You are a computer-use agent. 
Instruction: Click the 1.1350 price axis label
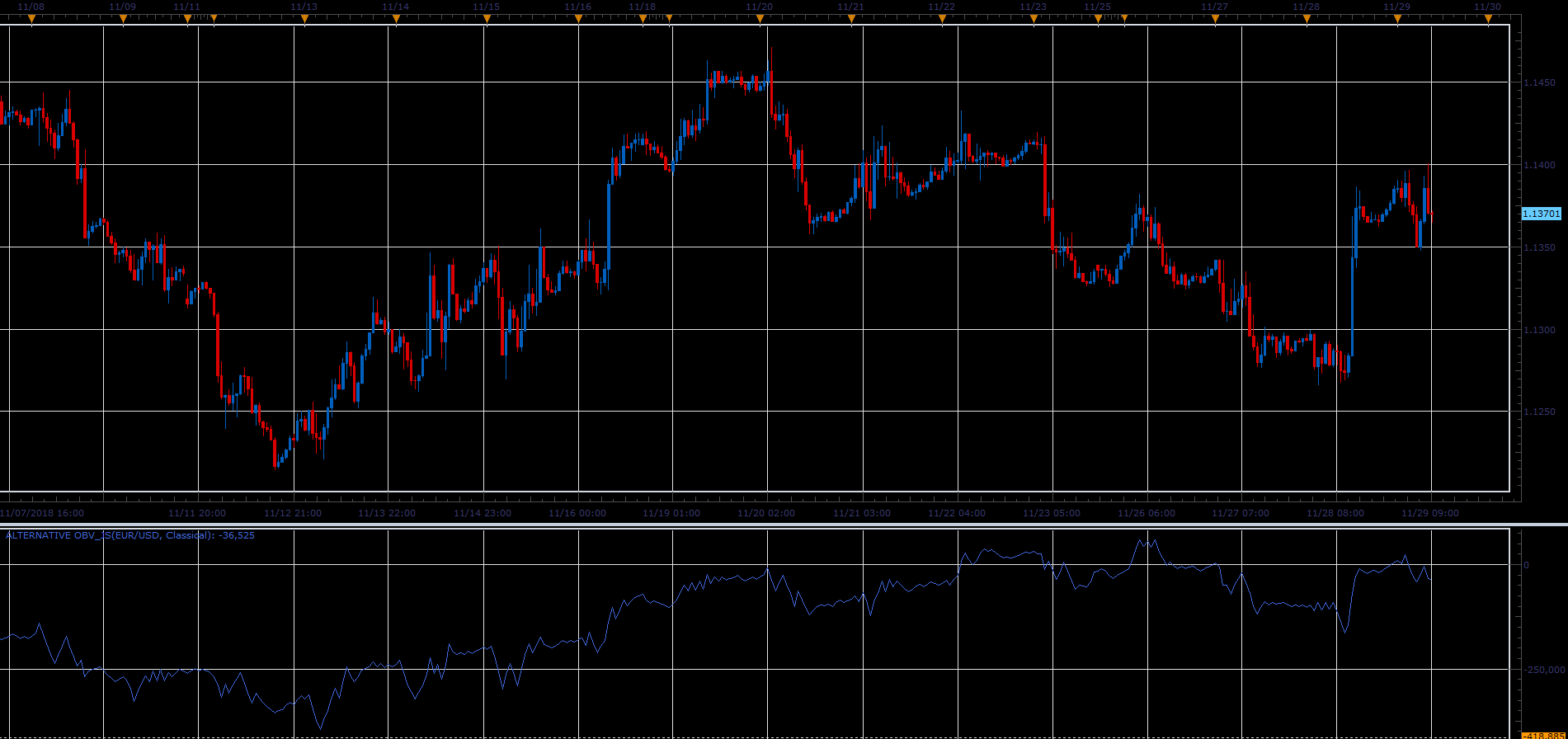(x=1539, y=247)
